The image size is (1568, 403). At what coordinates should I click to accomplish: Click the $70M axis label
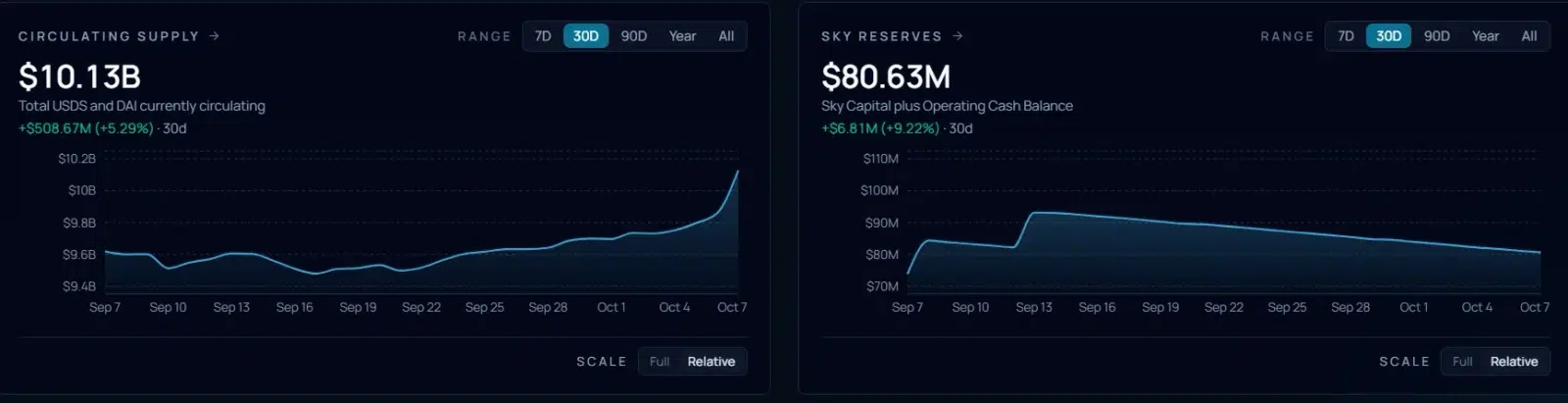pyautogui.click(x=882, y=286)
